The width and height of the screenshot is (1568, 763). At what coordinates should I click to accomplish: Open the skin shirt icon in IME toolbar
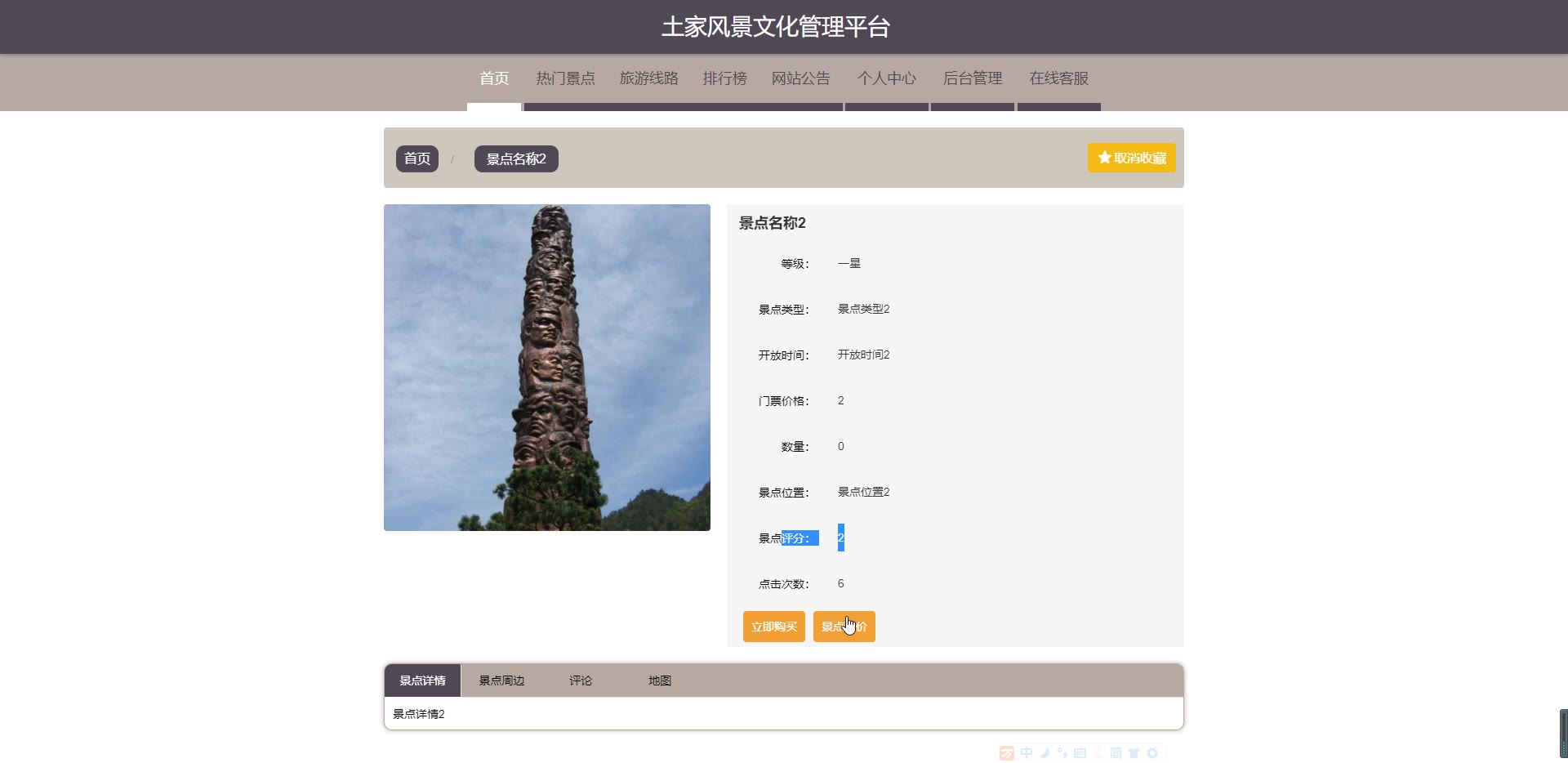pyautogui.click(x=1134, y=753)
